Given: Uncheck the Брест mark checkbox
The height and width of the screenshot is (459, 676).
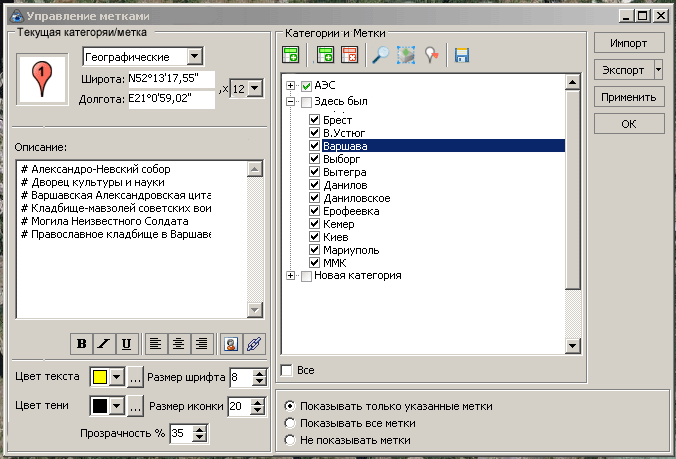Looking at the screenshot, I should [x=315, y=121].
